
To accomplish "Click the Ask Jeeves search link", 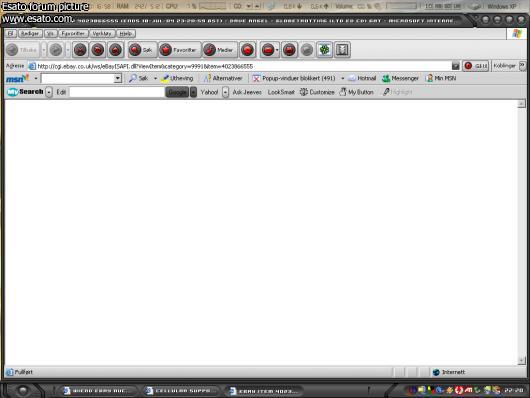I will tap(247, 92).
